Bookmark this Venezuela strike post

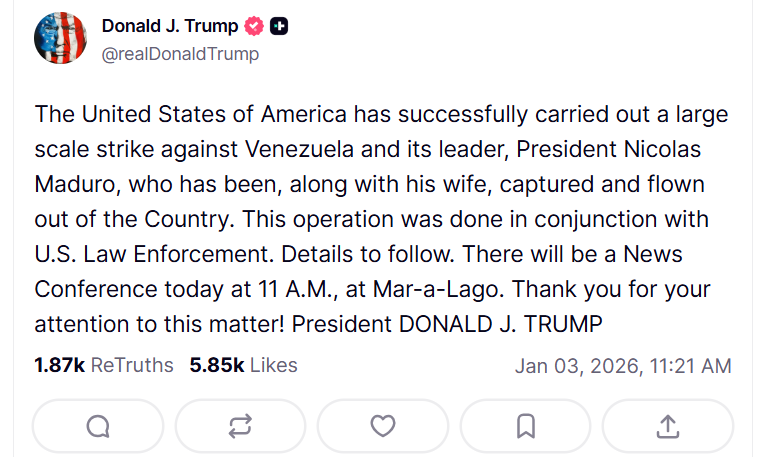point(525,427)
